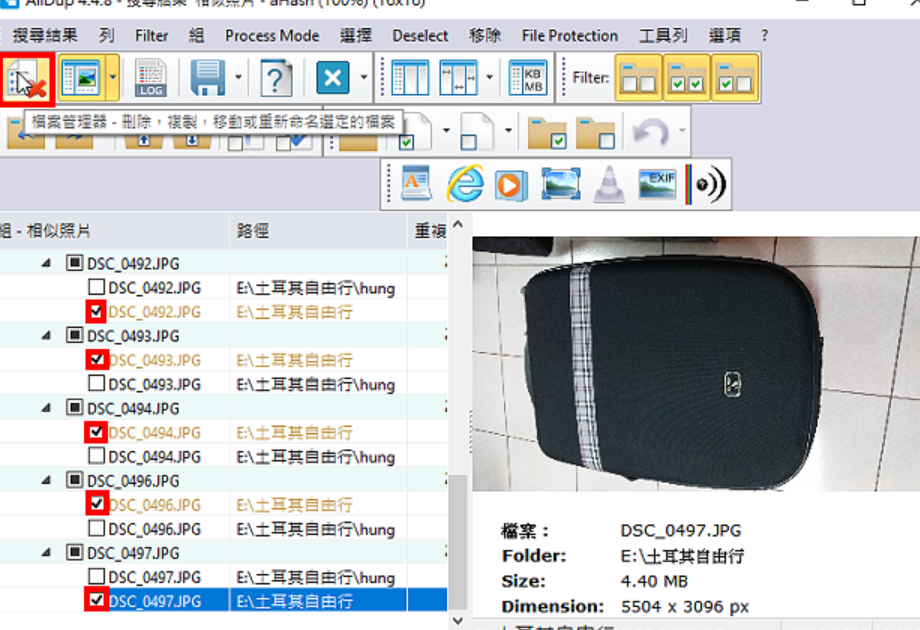Image resolution: width=920 pixels, height=630 pixels.
Task: Open the EXIF viewer icon
Action: click(657, 184)
